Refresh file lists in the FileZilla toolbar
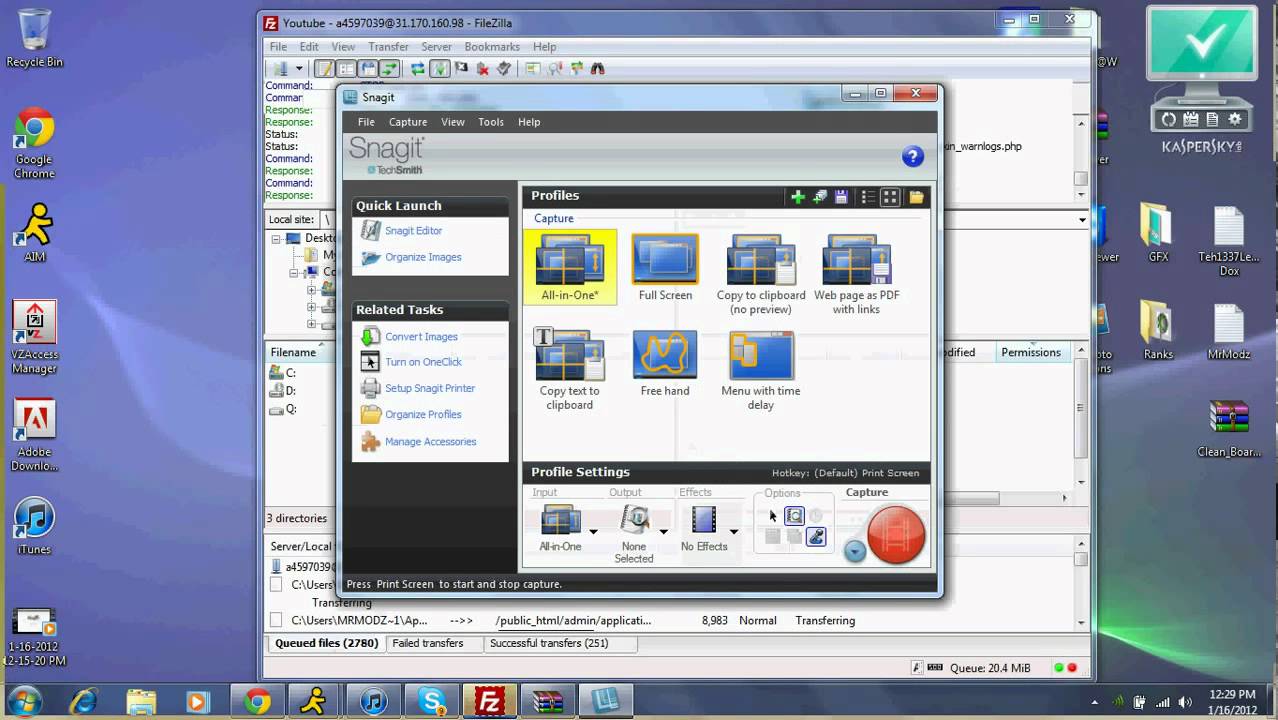The height and width of the screenshot is (720, 1278). pos(418,68)
